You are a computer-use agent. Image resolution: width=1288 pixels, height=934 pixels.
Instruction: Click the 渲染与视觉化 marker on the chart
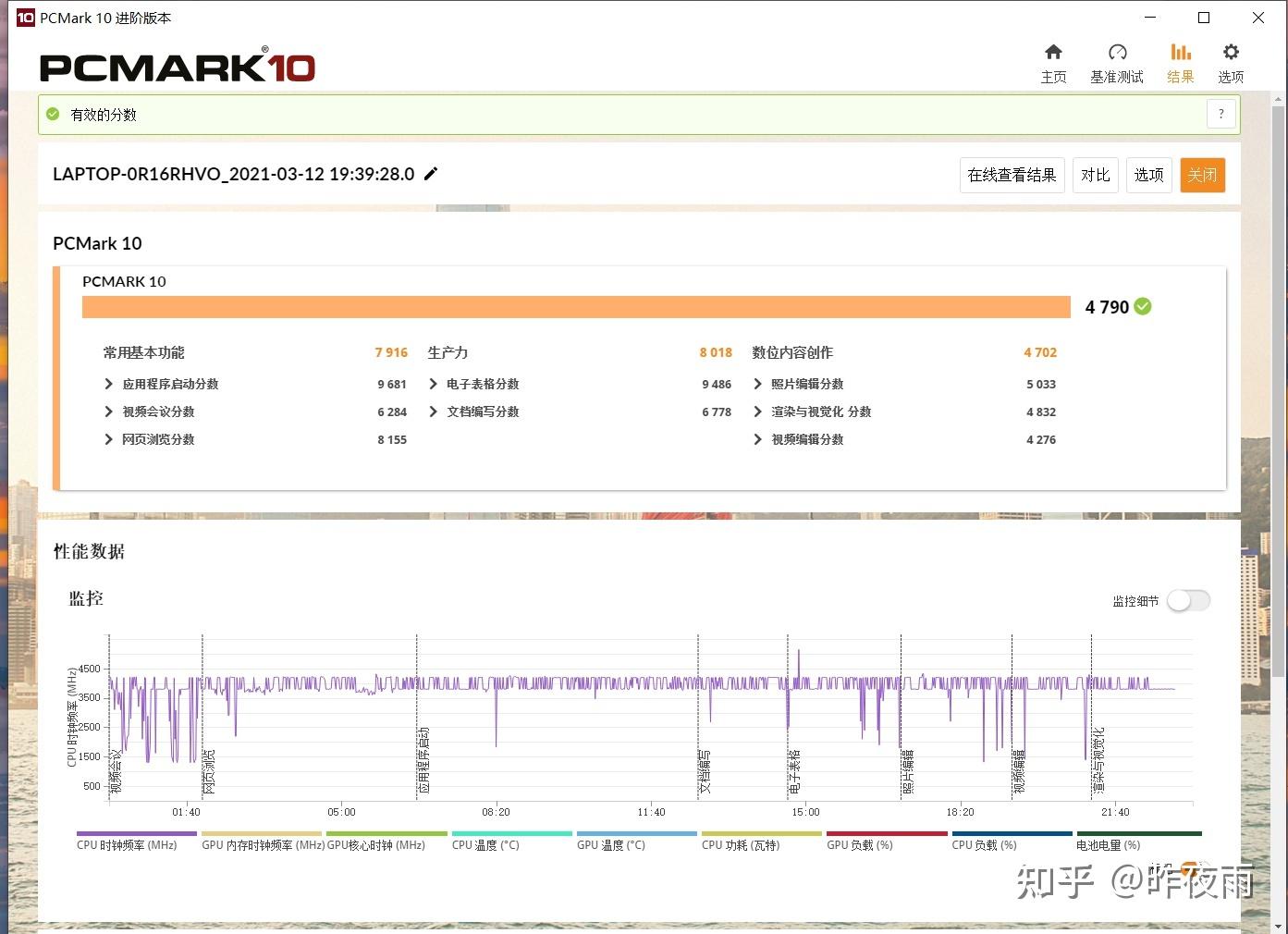(1098, 760)
